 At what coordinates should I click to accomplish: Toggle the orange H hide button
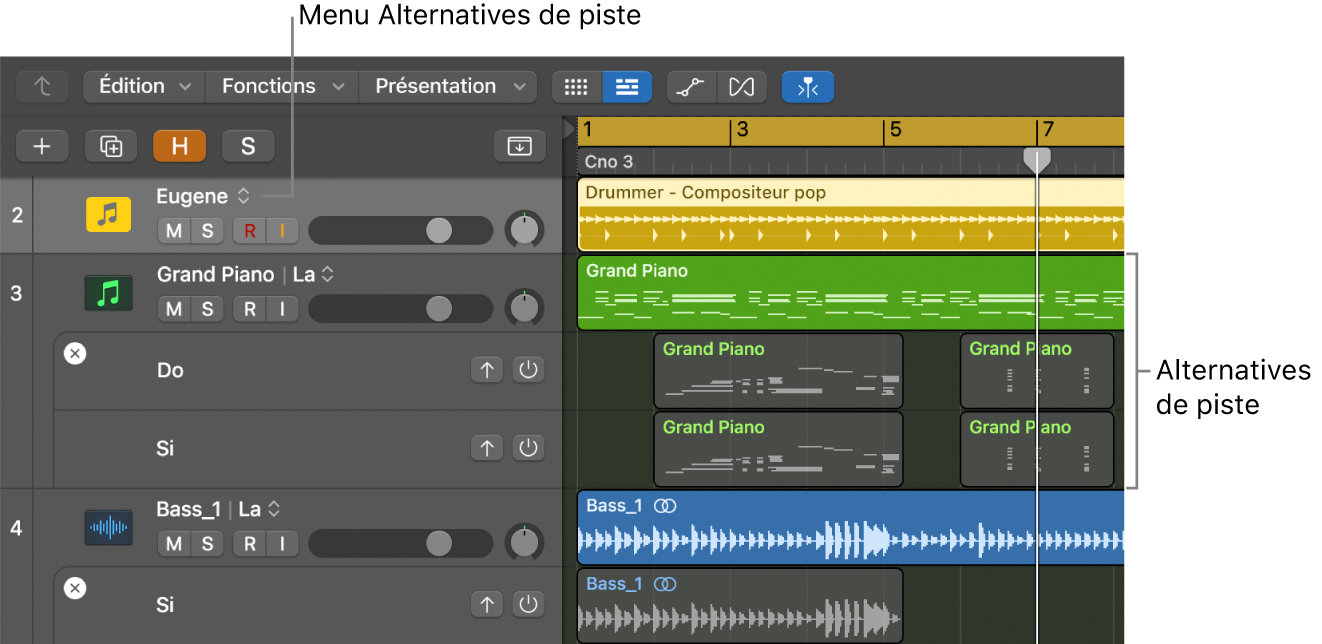pyautogui.click(x=179, y=146)
